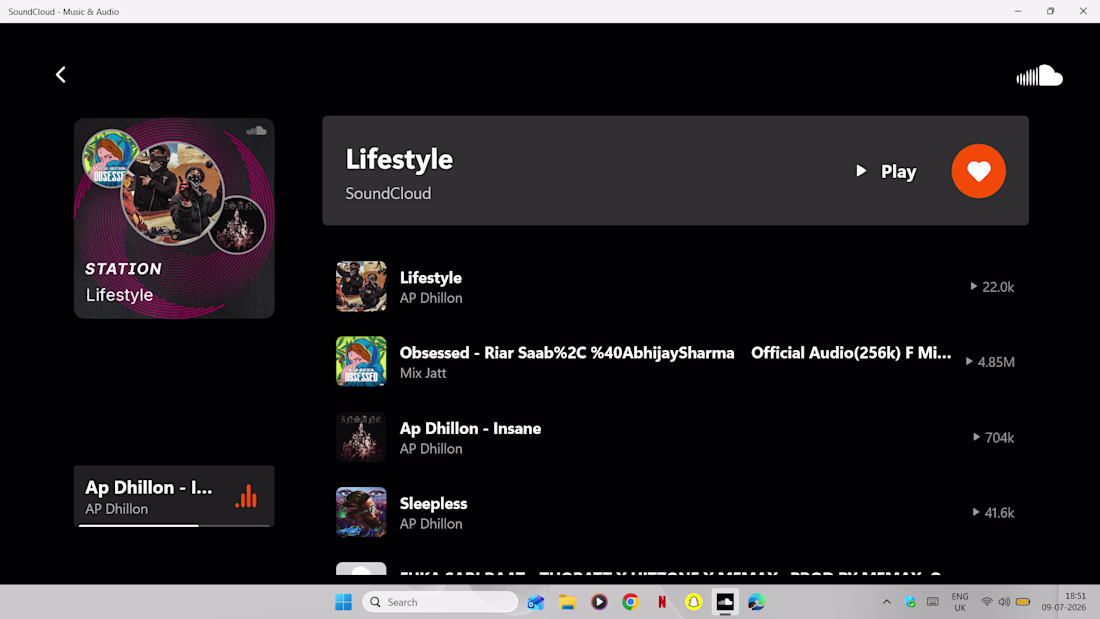
Task: Click the battery tray icon
Action: [1023, 602]
